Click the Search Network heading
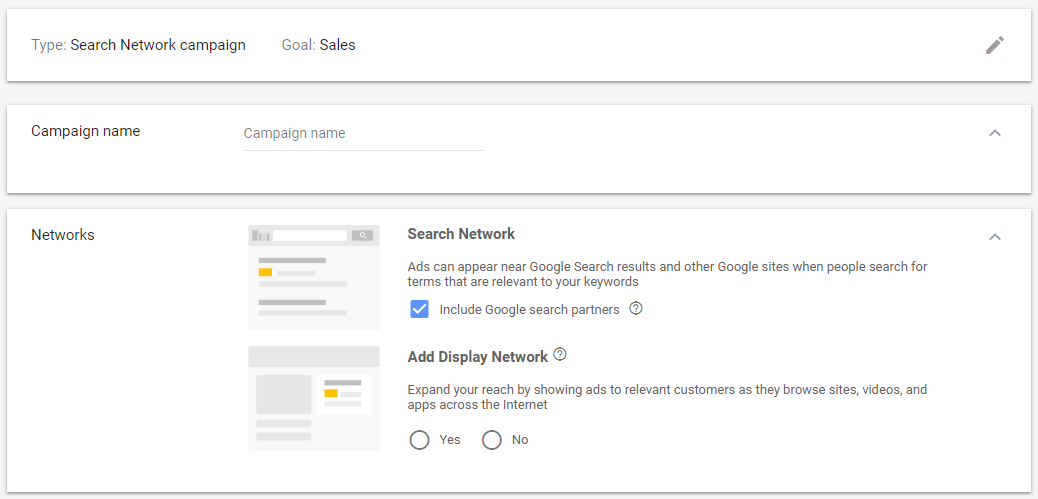 (461, 234)
